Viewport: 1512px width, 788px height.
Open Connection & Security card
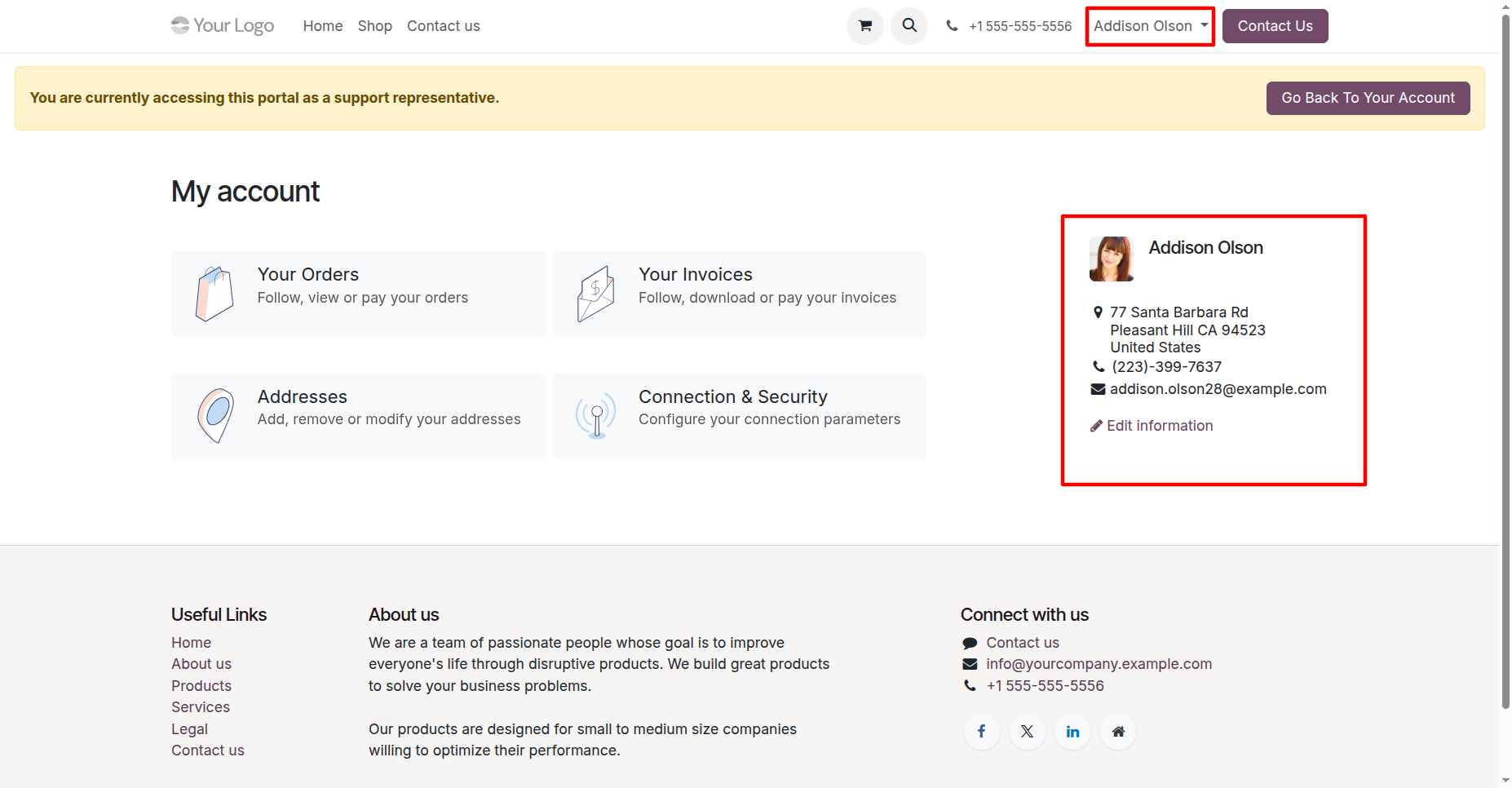point(740,416)
